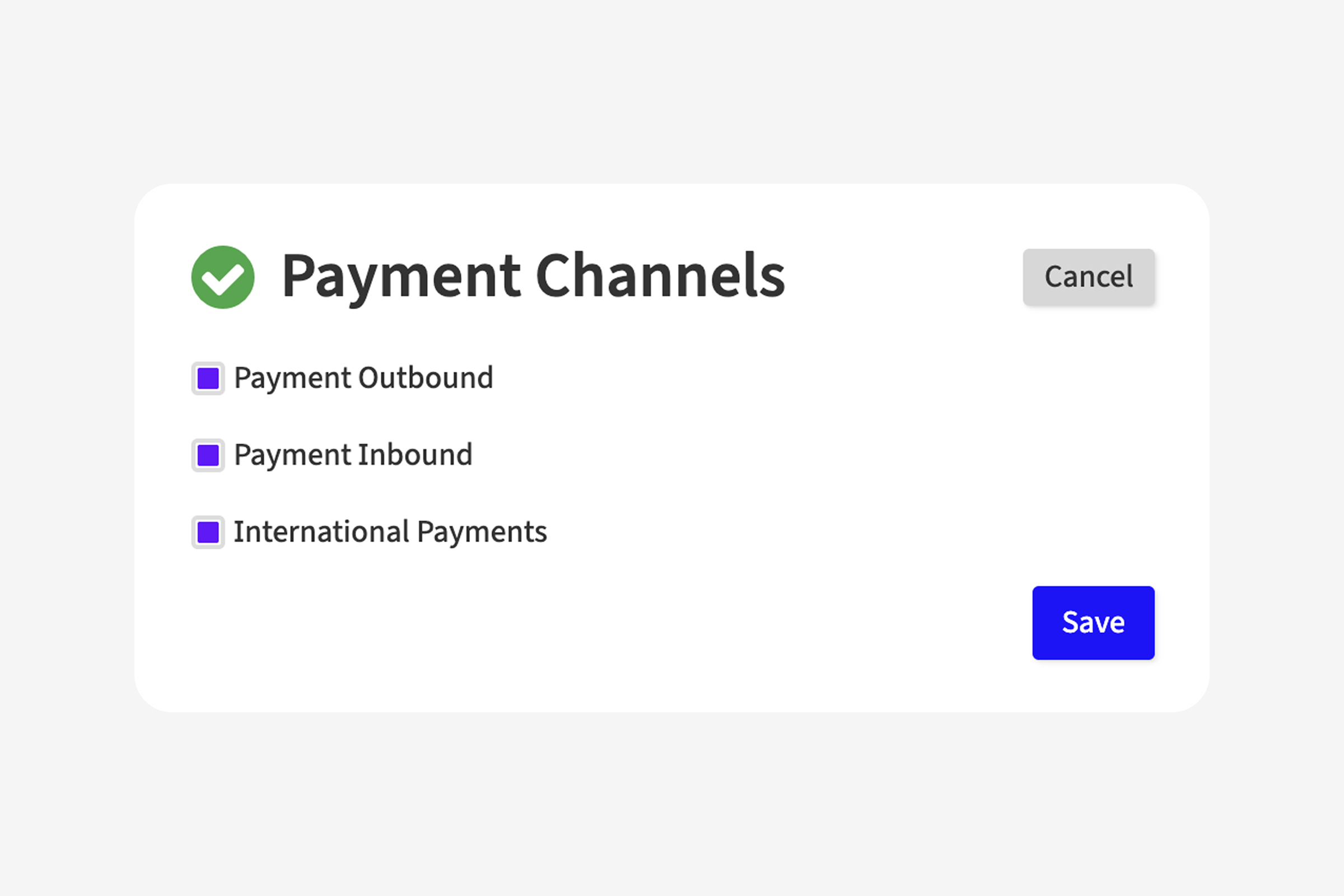
Task: Click the Payment Outbound label text
Action: pyautogui.click(x=363, y=379)
